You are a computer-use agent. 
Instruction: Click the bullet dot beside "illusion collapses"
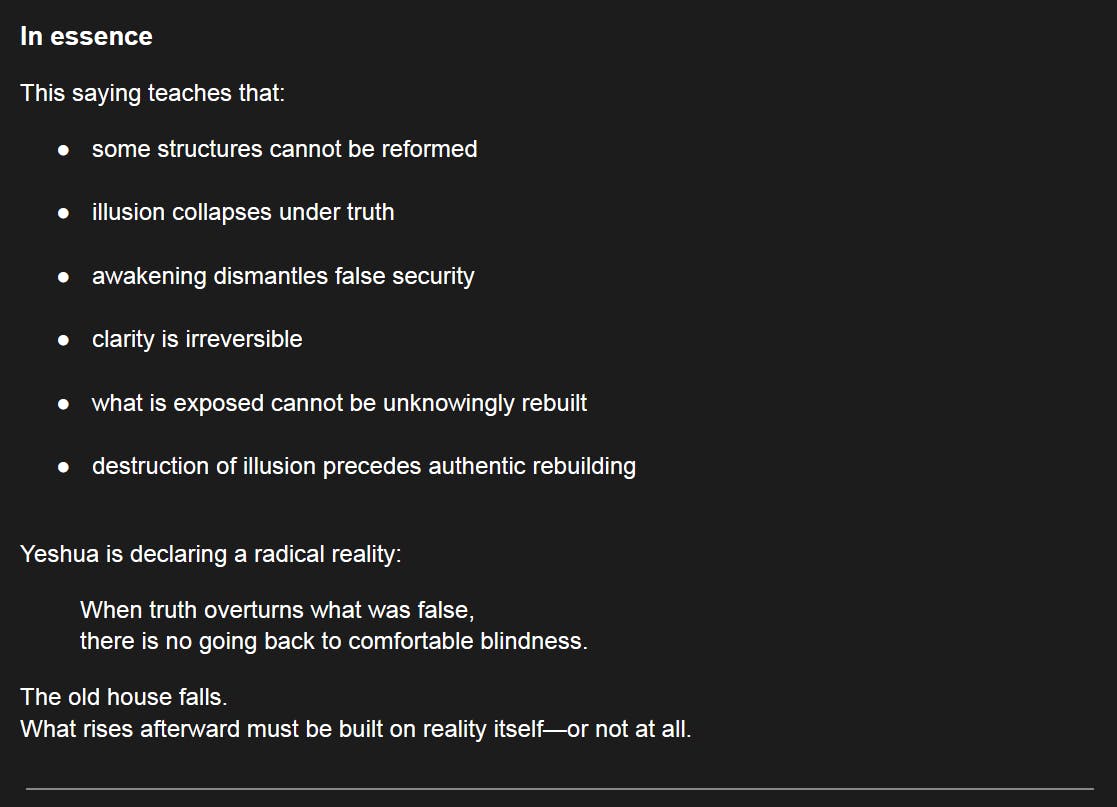(x=64, y=213)
